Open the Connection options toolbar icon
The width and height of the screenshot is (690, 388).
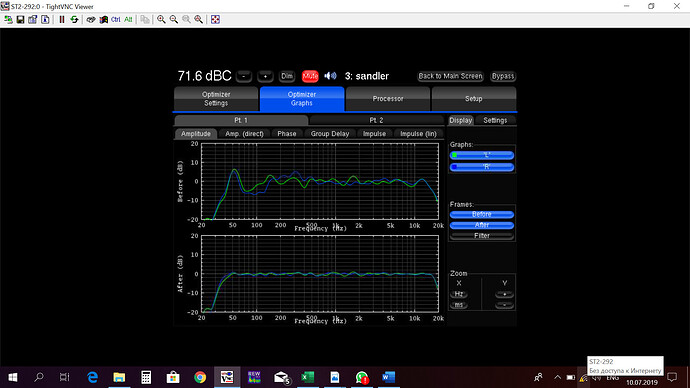(33, 19)
